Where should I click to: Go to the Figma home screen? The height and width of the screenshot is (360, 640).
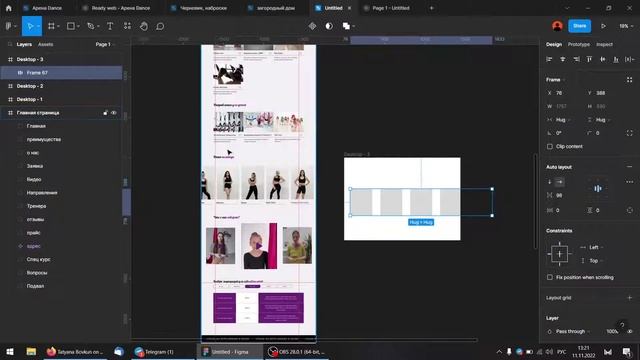tap(8, 8)
